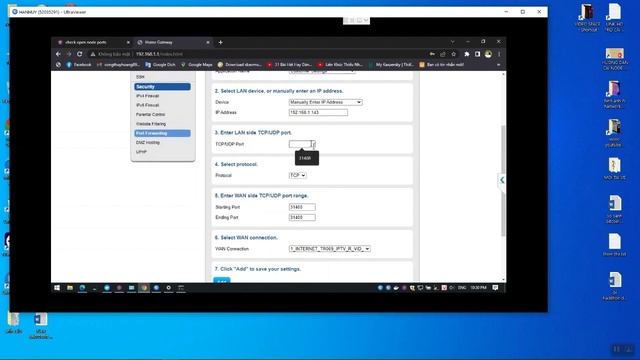The image size is (640, 360).
Task: Click the ENG language indicator in remote tray
Action: pos(462,288)
